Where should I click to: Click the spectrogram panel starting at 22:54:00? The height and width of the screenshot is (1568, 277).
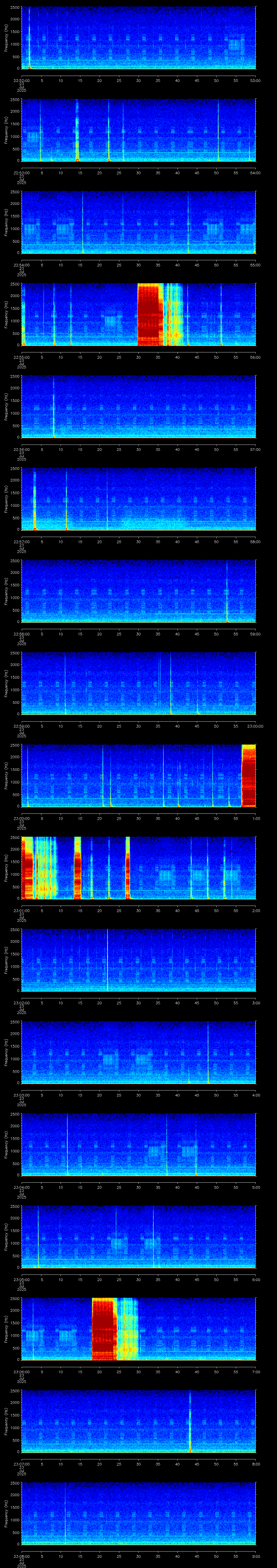click(x=139, y=223)
